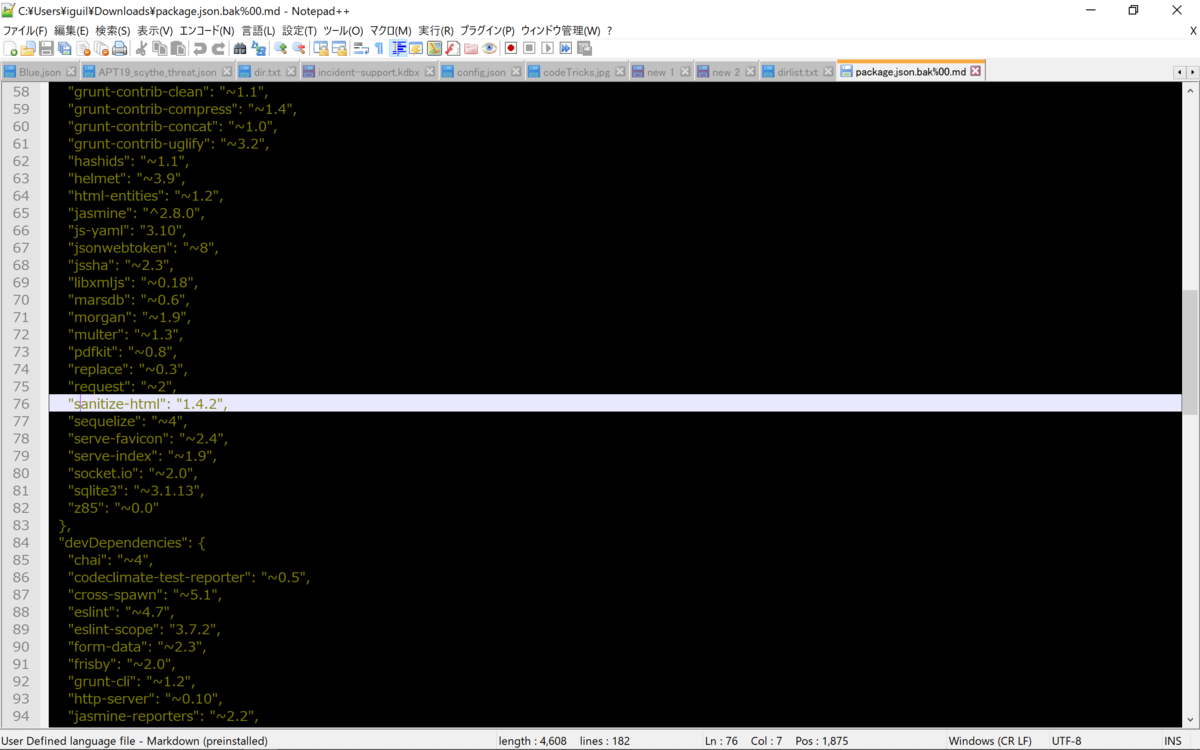Switch to the config.json tab
Viewport: 1200px width, 750px height.
481,72
